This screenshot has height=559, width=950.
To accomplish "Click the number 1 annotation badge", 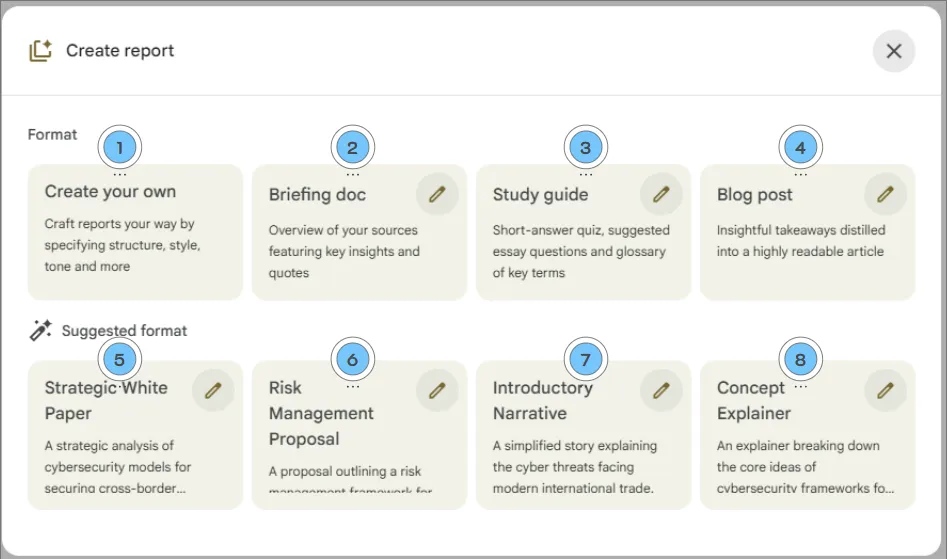I will (x=120, y=149).
